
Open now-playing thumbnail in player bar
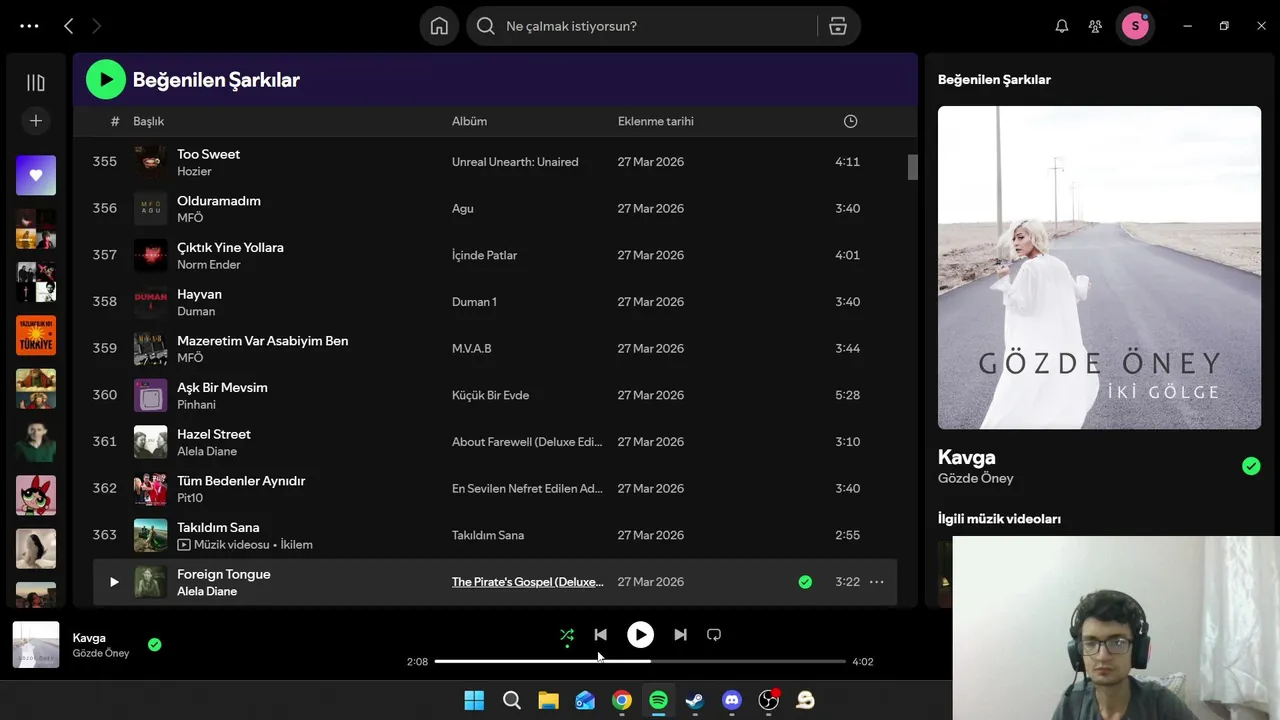pos(36,645)
